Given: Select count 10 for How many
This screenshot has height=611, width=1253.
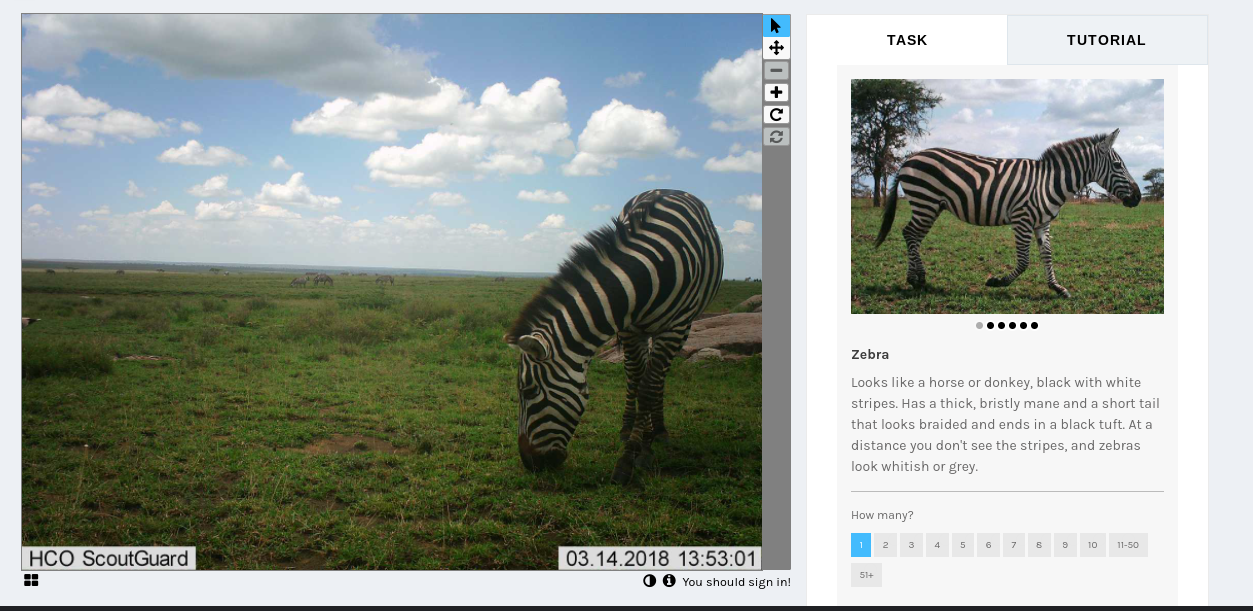Looking at the screenshot, I should coord(1092,545).
